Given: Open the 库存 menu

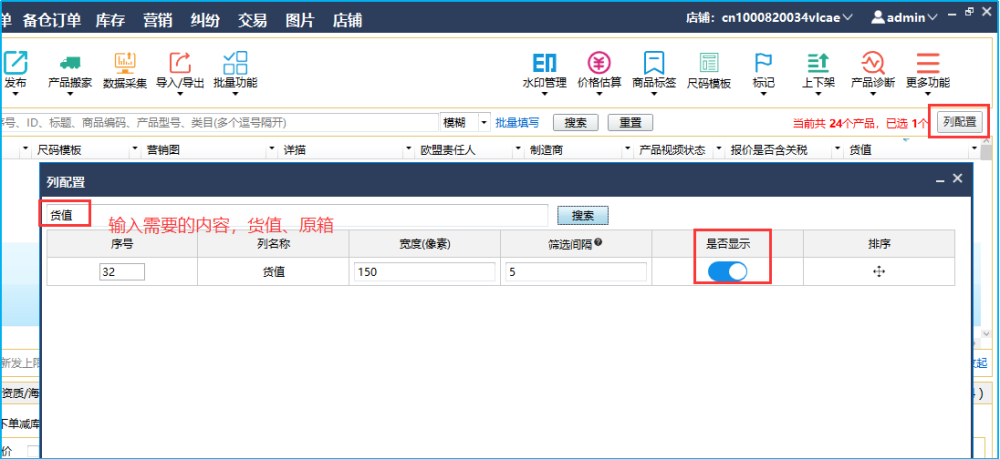Looking at the screenshot, I should [x=110, y=20].
